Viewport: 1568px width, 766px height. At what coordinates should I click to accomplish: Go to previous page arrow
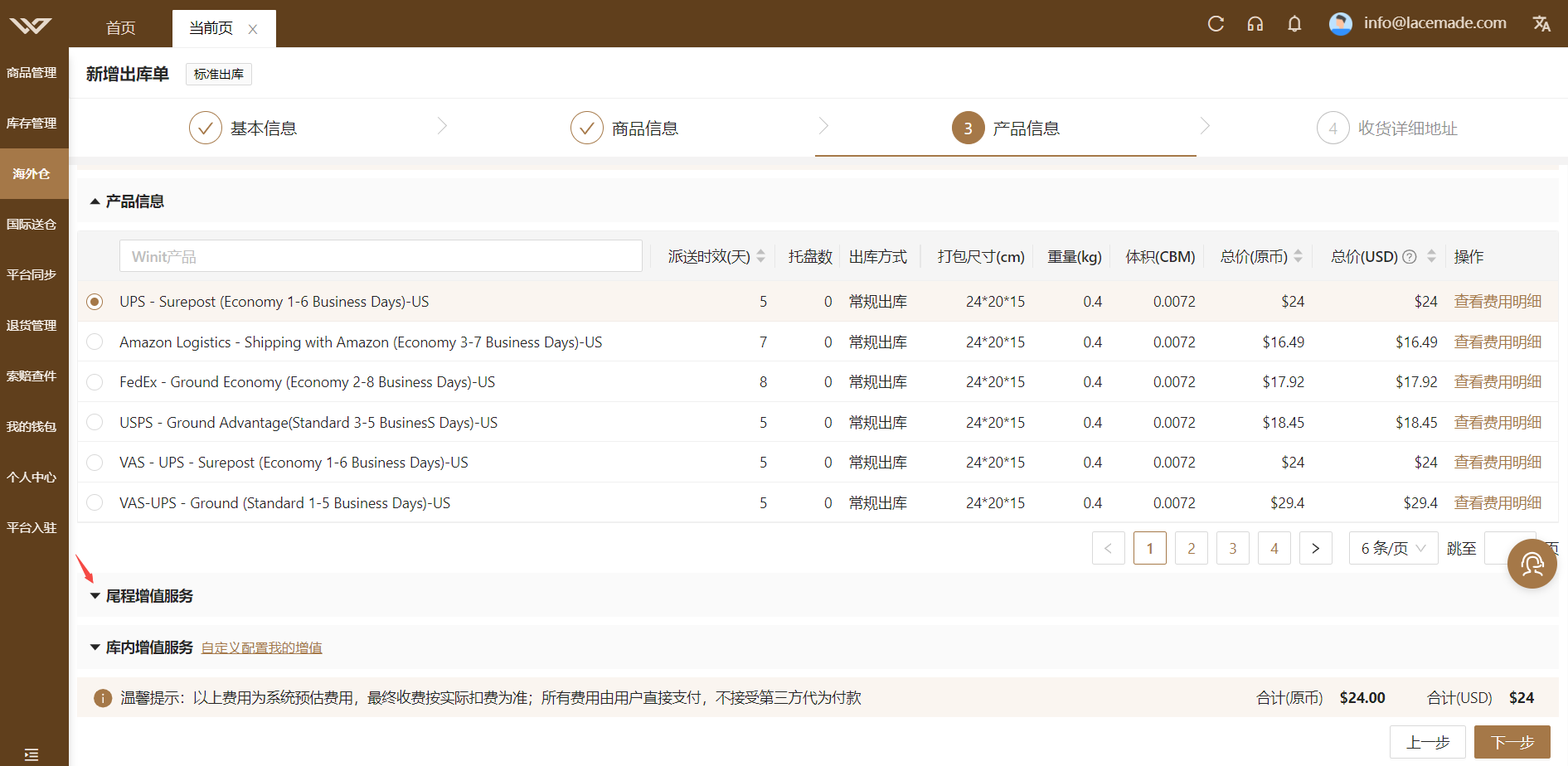point(1109,548)
